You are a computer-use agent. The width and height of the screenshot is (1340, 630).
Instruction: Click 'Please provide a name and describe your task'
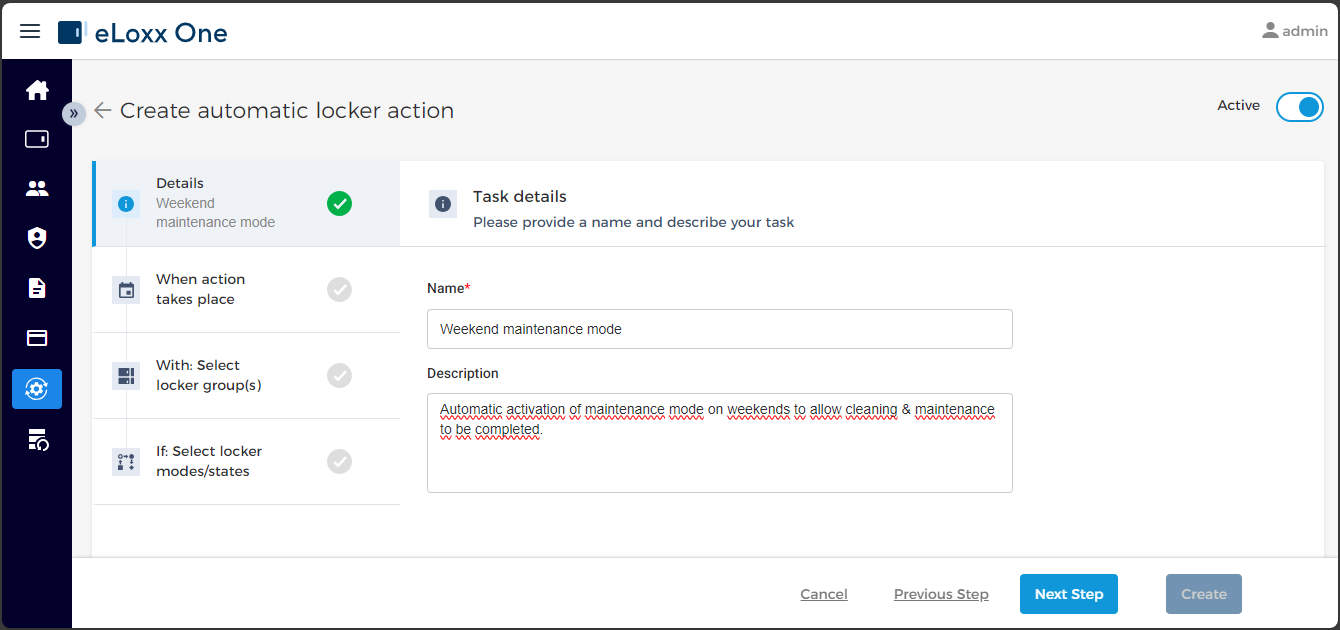pos(634,222)
